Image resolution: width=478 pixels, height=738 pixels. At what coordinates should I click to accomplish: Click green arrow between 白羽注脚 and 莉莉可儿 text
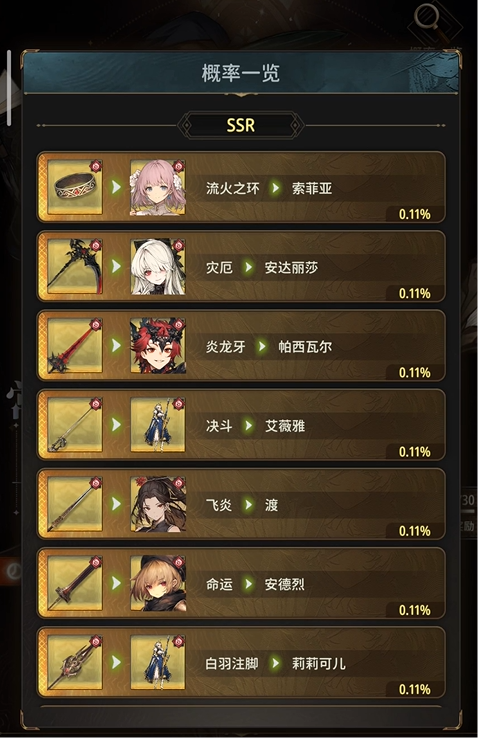(275, 663)
